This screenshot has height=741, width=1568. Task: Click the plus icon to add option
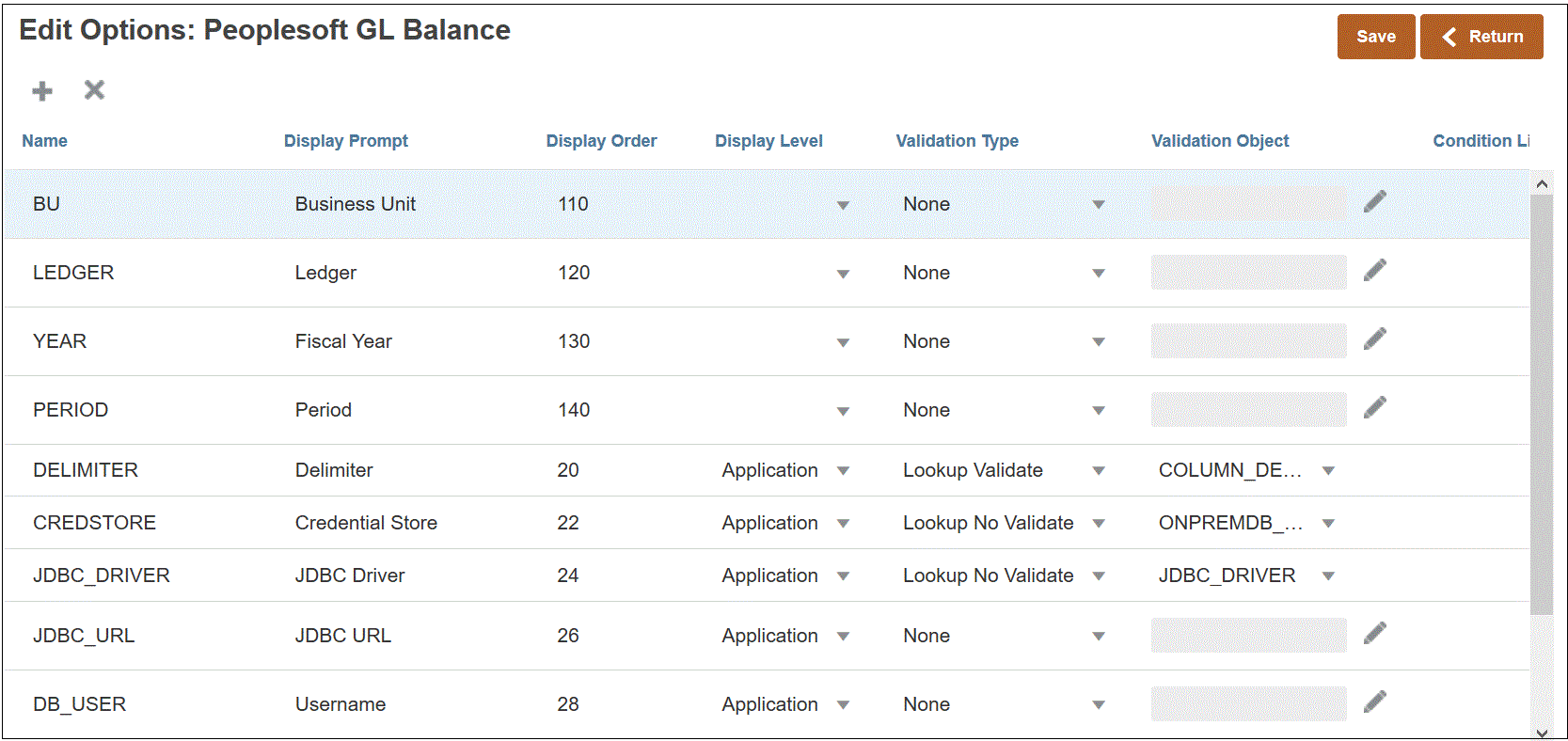click(x=42, y=91)
